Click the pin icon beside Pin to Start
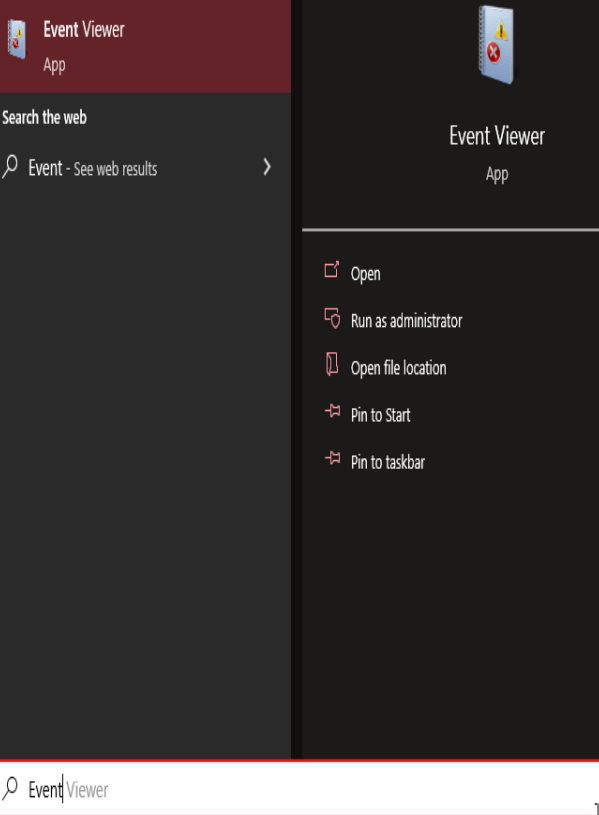This screenshot has width=599, height=815. pos(332,412)
